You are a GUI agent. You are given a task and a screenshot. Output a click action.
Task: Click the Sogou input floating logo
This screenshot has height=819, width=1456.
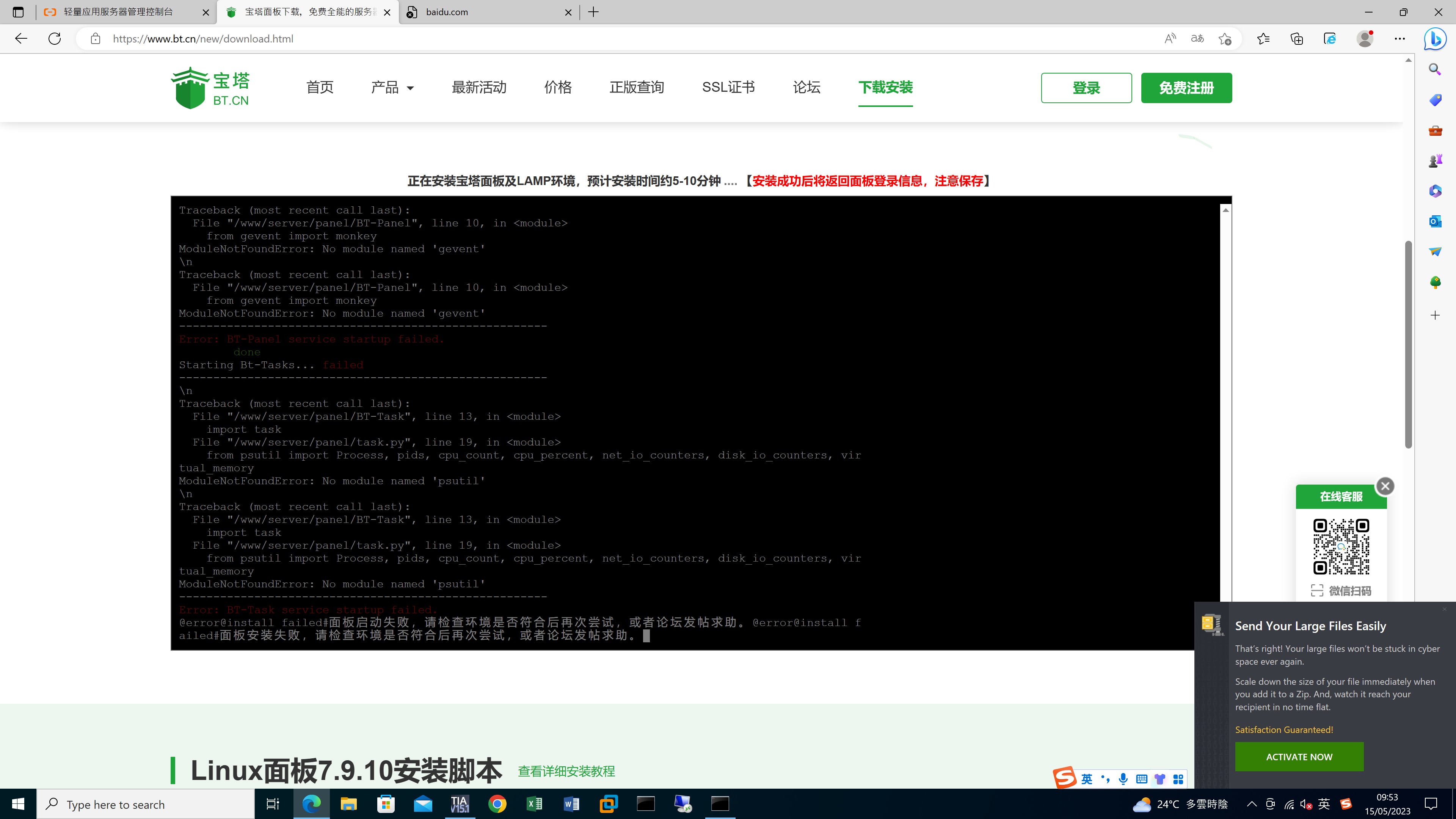(x=1065, y=778)
